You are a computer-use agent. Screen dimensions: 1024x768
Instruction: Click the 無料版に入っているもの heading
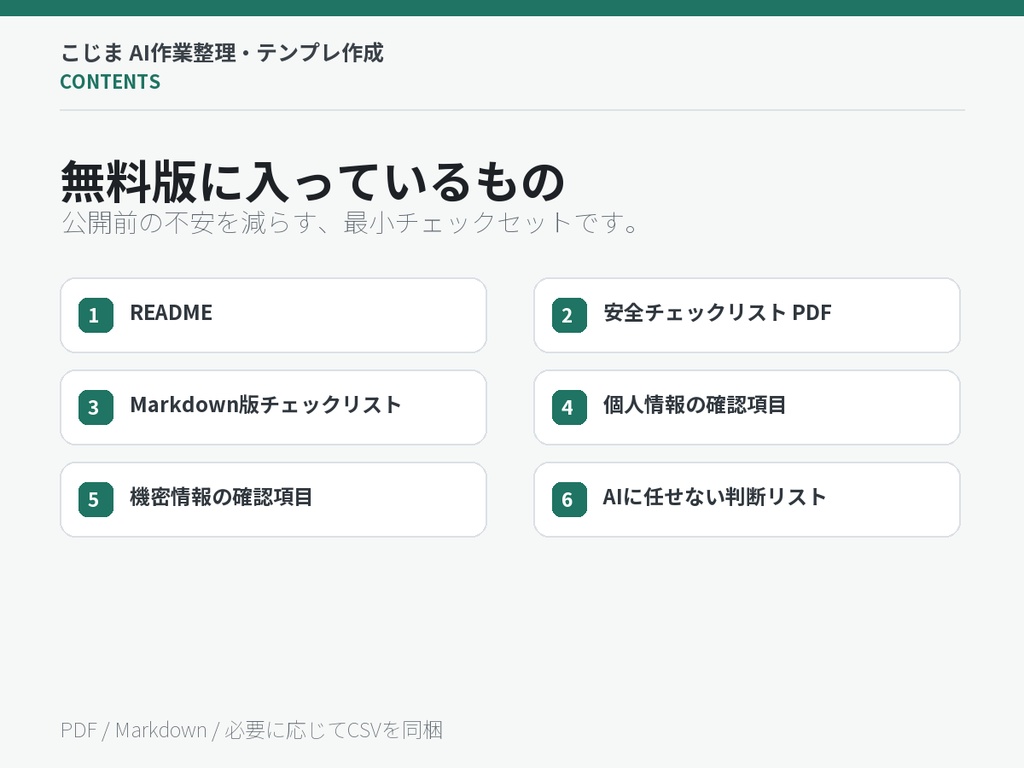click(x=312, y=182)
